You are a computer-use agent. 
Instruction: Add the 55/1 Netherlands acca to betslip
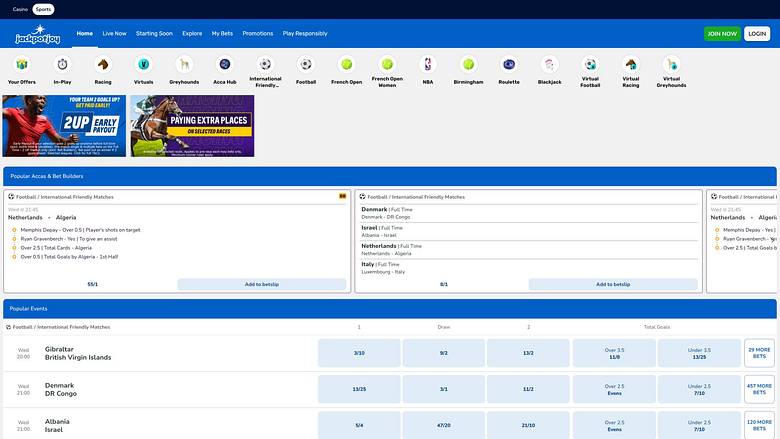(262, 284)
